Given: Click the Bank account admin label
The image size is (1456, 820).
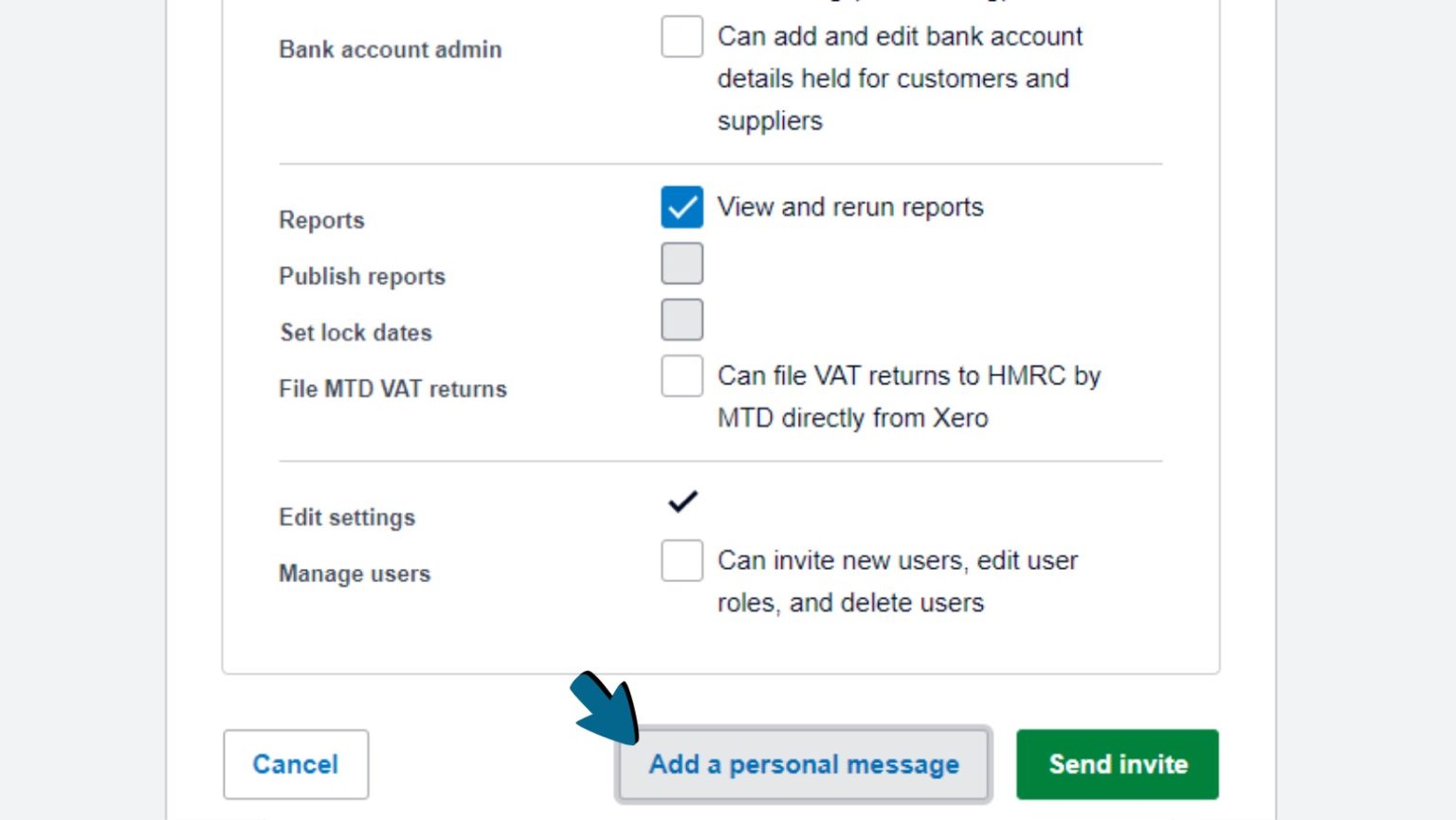Looking at the screenshot, I should (x=390, y=49).
